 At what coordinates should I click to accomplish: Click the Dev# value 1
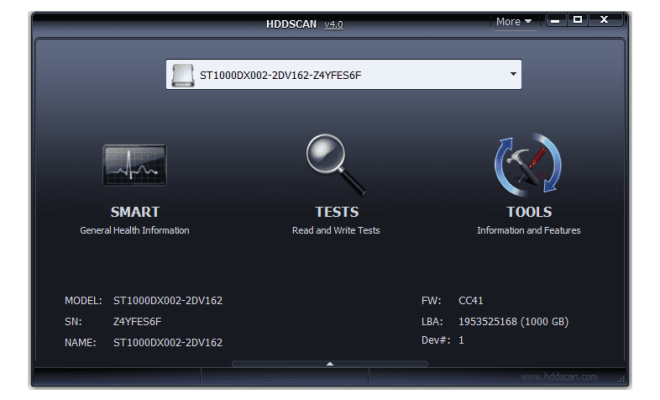point(461,340)
